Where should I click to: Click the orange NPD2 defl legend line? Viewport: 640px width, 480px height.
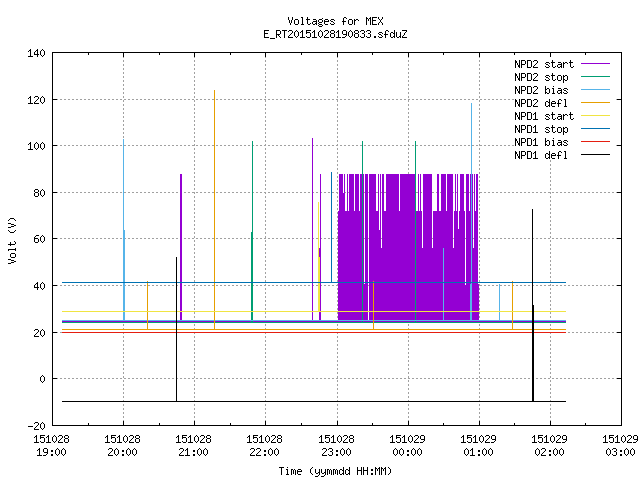pos(595,102)
